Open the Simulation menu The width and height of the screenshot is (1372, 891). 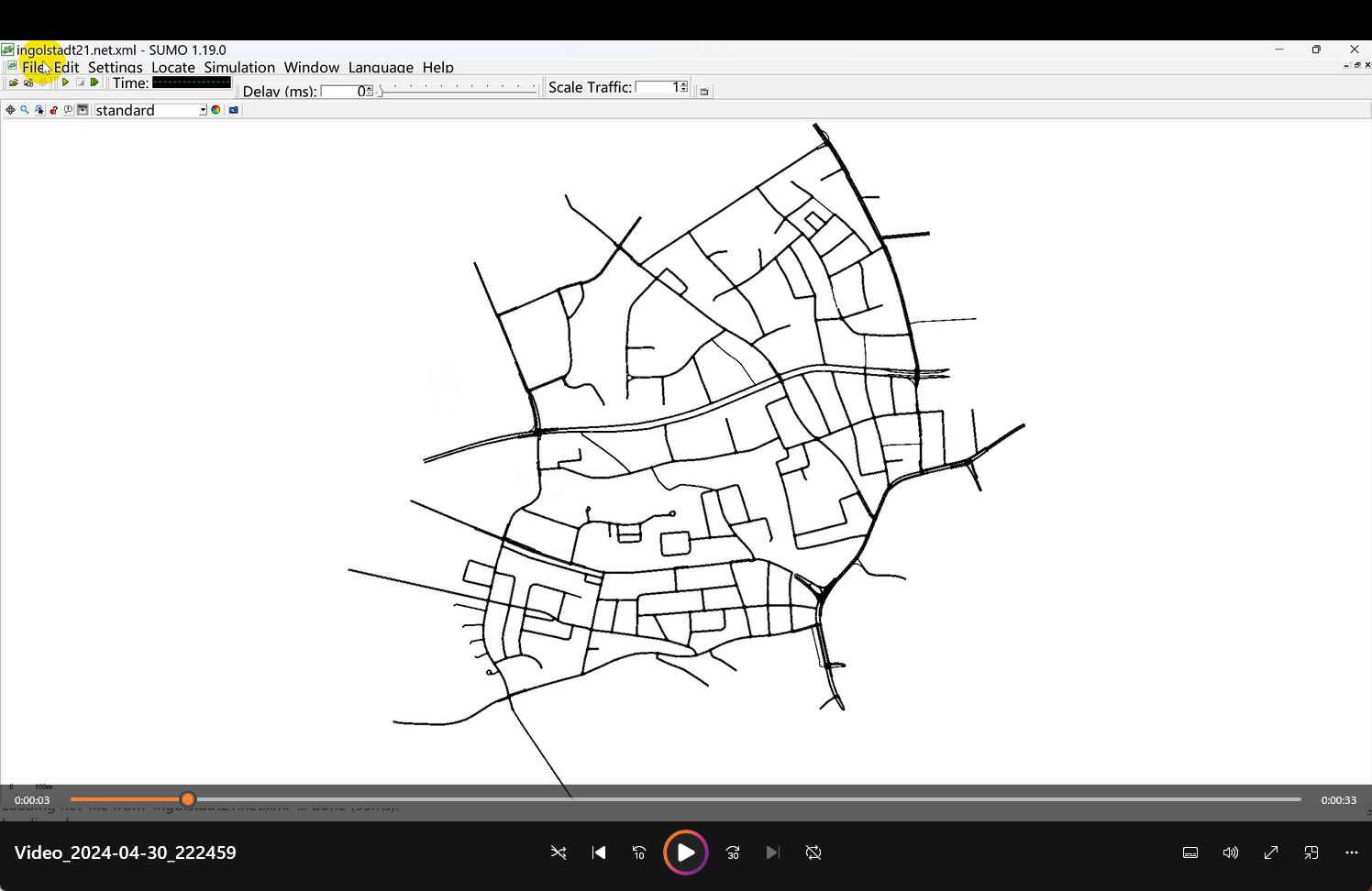coord(239,67)
